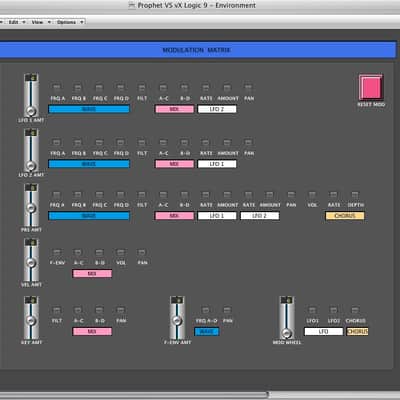Image resolution: width=400 pixels, height=400 pixels.
Task: Click the VEL AMT fader
Action: click(31, 260)
